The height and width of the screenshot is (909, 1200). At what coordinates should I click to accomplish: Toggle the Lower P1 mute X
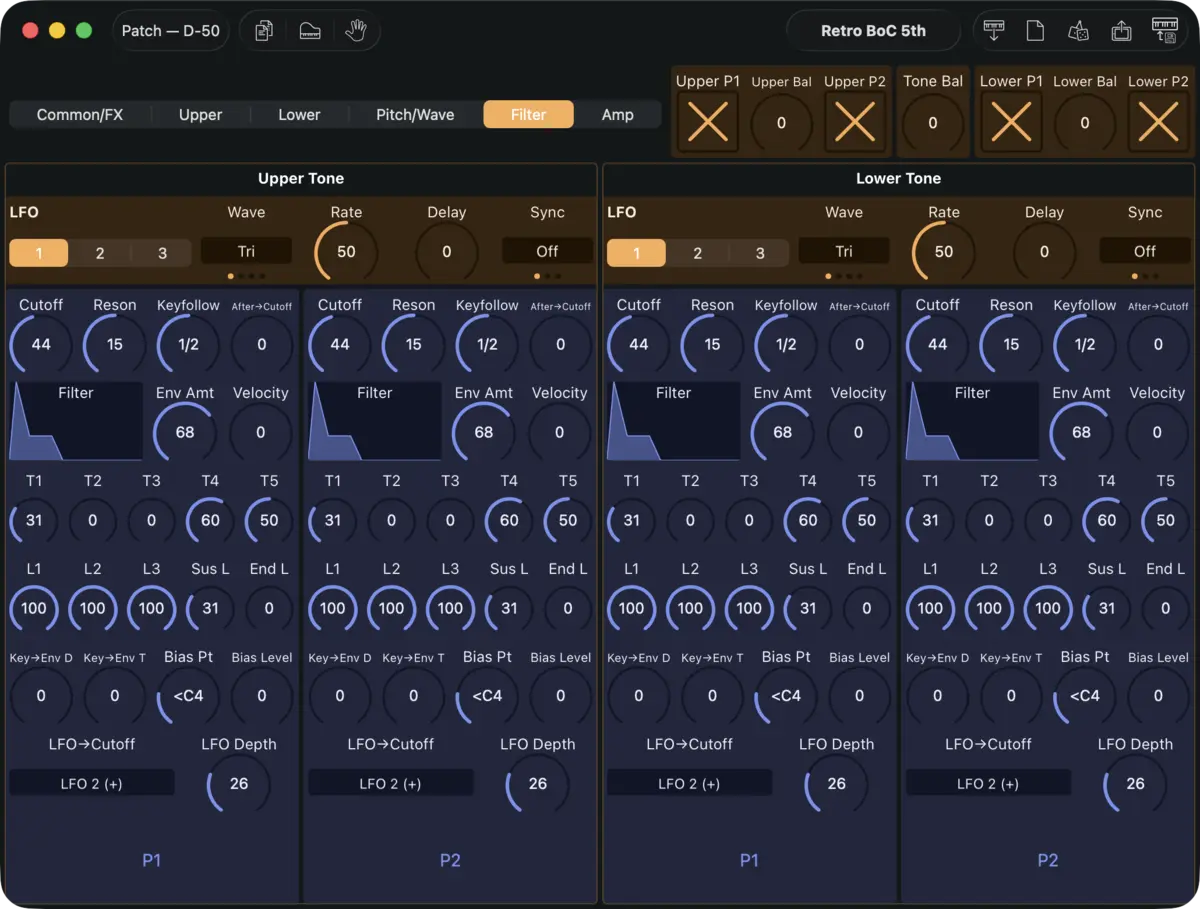[1011, 122]
